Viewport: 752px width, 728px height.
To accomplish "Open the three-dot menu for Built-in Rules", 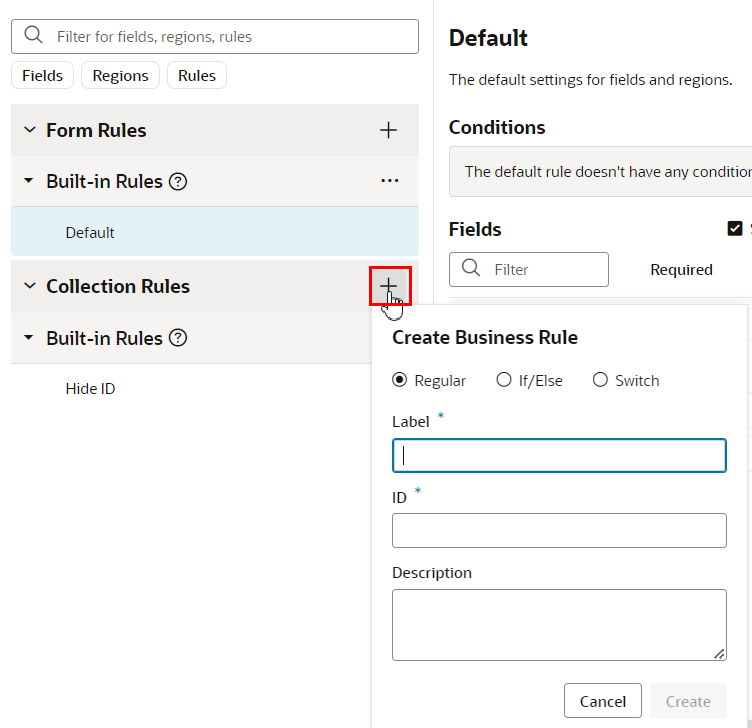I will click(x=390, y=181).
